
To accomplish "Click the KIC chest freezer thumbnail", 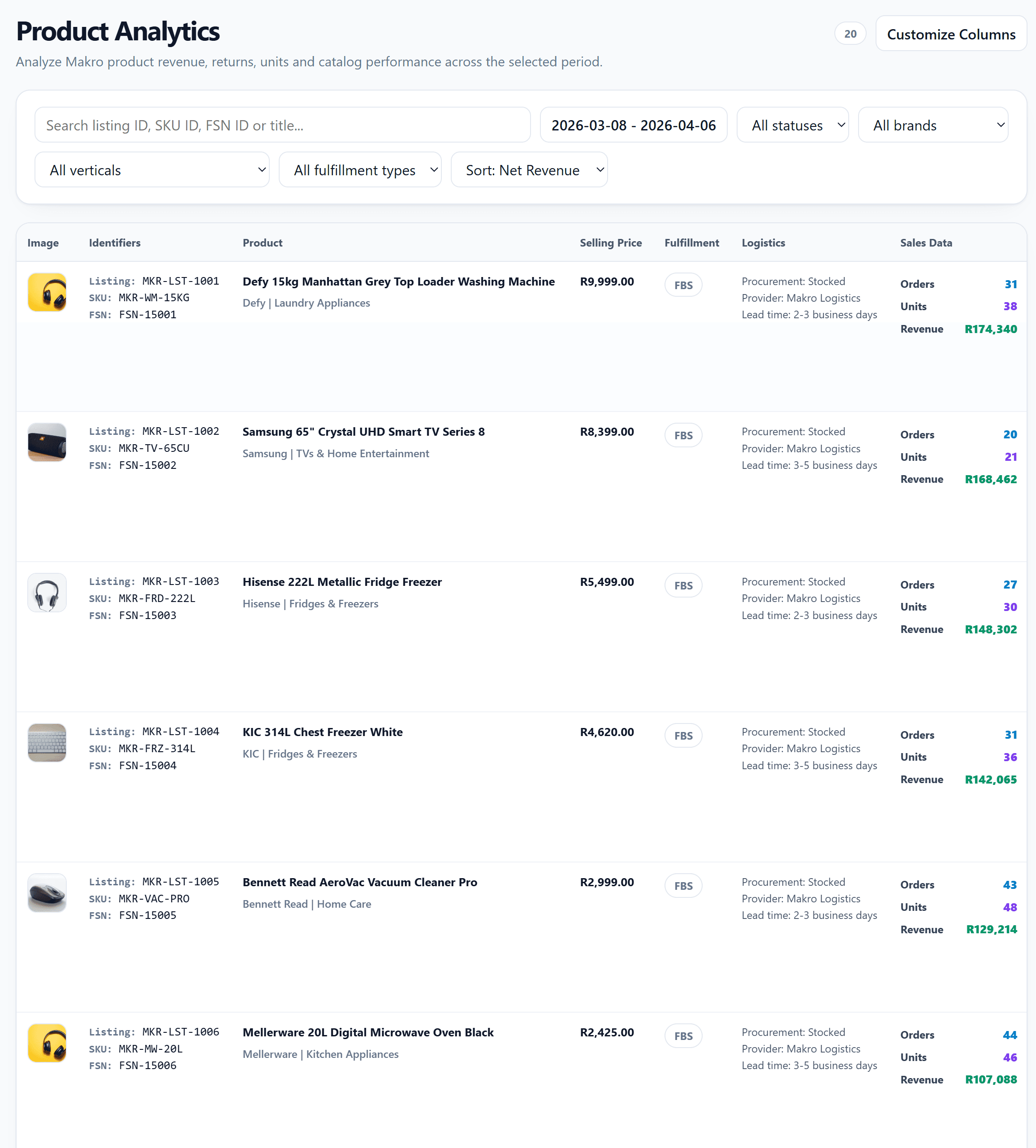I will [47, 743].
